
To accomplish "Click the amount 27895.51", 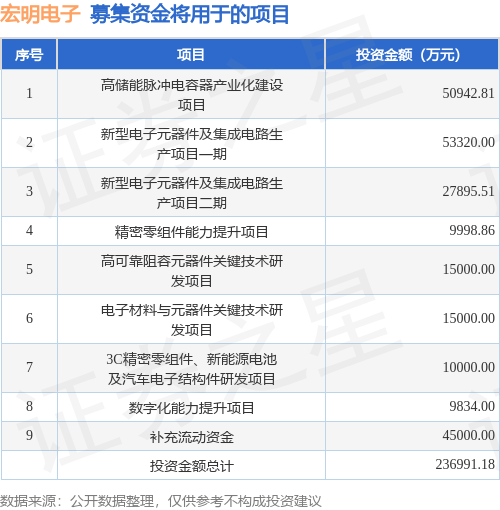I will [x=468, y=191].
